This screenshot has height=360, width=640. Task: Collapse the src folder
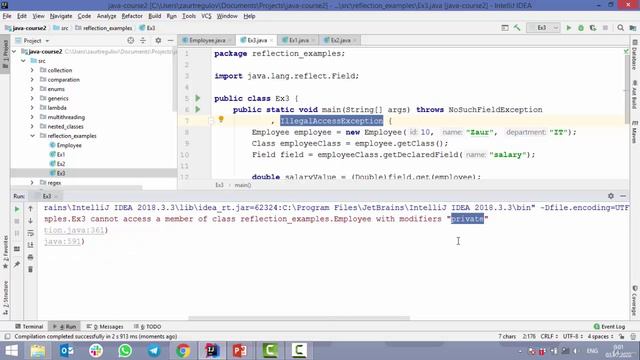(x=23, y=61)
